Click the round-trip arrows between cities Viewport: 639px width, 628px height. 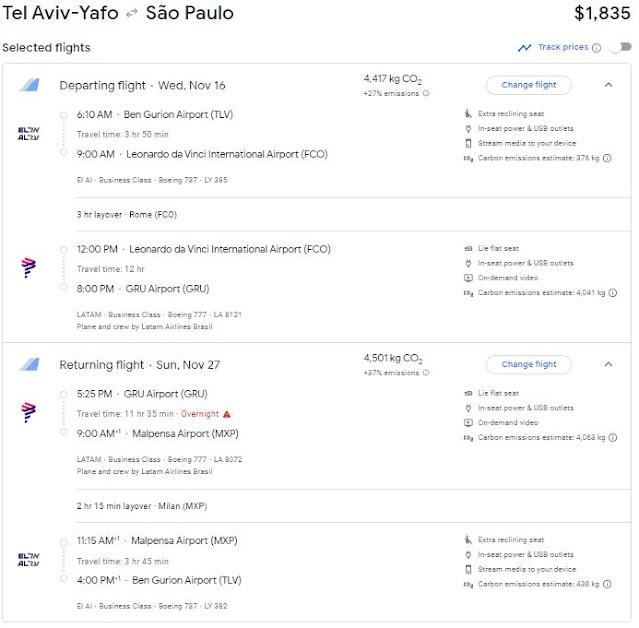(x=132, y=14)
